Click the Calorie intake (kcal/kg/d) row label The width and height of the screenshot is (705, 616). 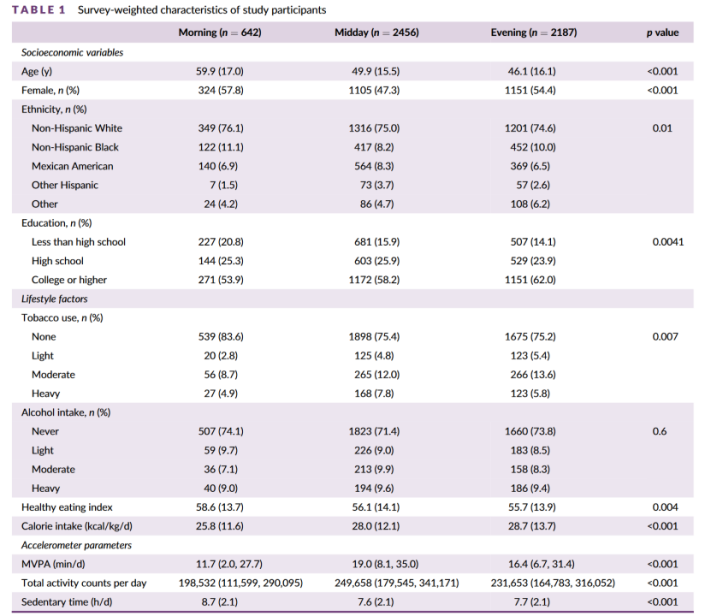(x=77, y=526)
